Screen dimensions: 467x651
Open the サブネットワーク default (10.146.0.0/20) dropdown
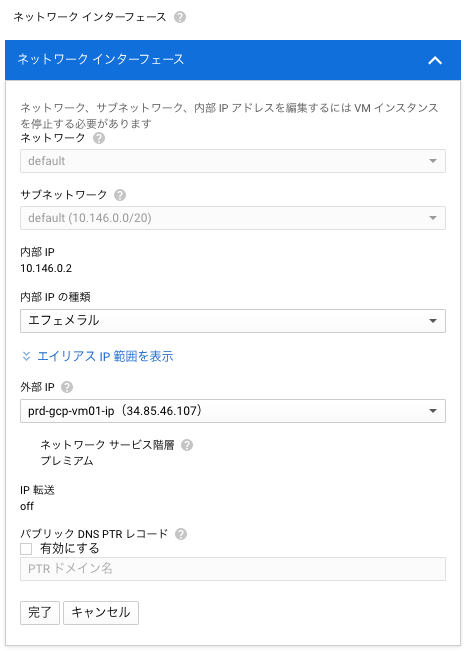point(233,218)
